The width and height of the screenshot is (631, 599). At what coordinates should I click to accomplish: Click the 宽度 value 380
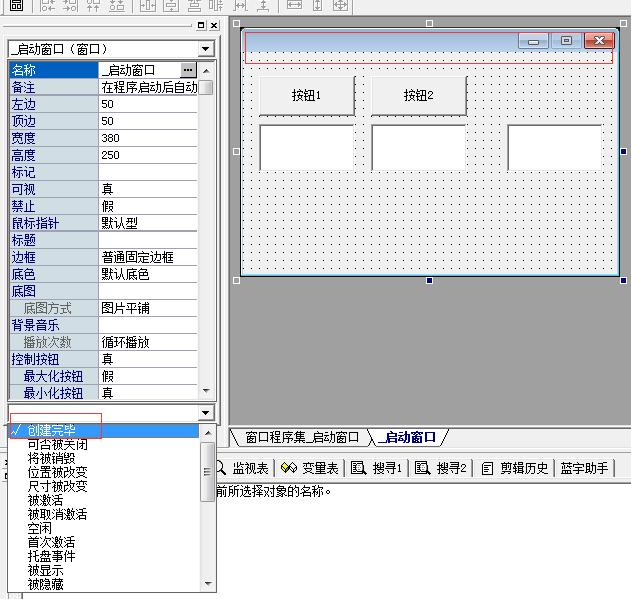coord(148,138)
